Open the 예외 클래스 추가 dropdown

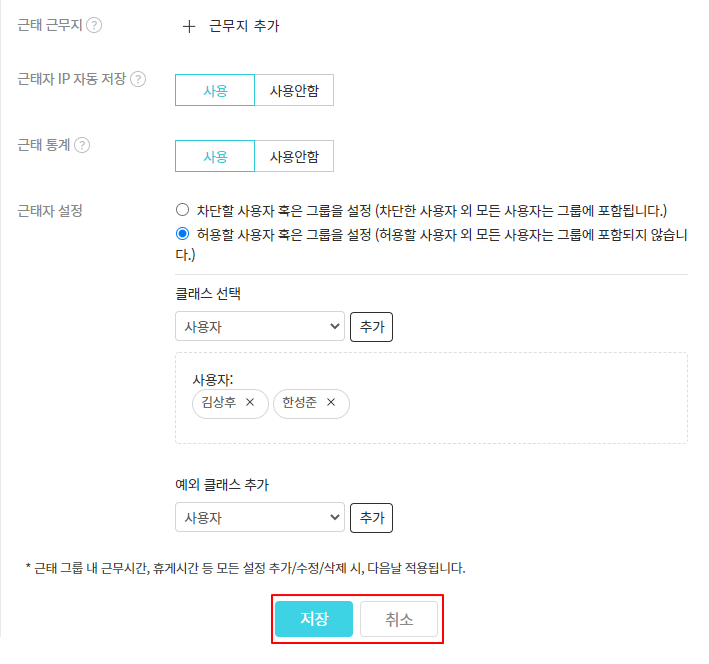tap(259, 518)
